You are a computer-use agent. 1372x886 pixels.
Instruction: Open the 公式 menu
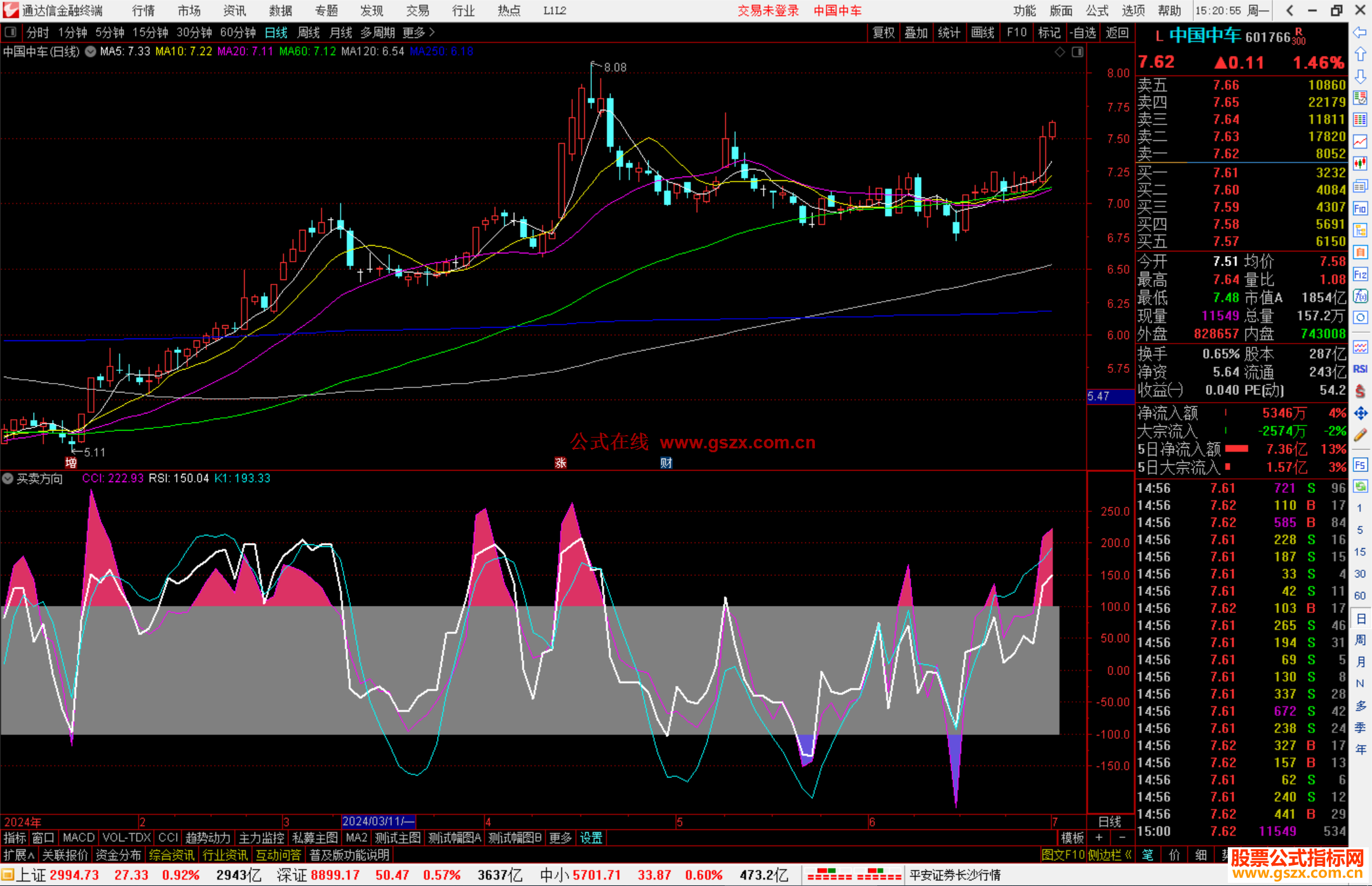[1097, 11]
